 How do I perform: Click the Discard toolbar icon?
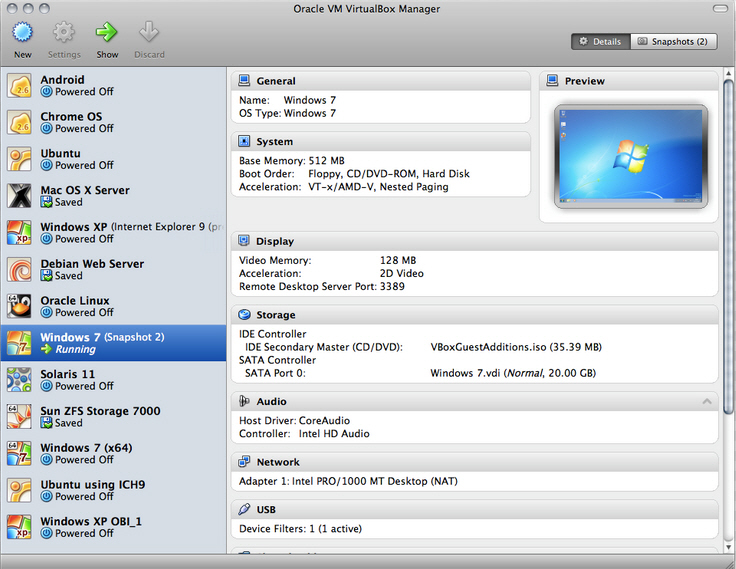tap(149, 33)
